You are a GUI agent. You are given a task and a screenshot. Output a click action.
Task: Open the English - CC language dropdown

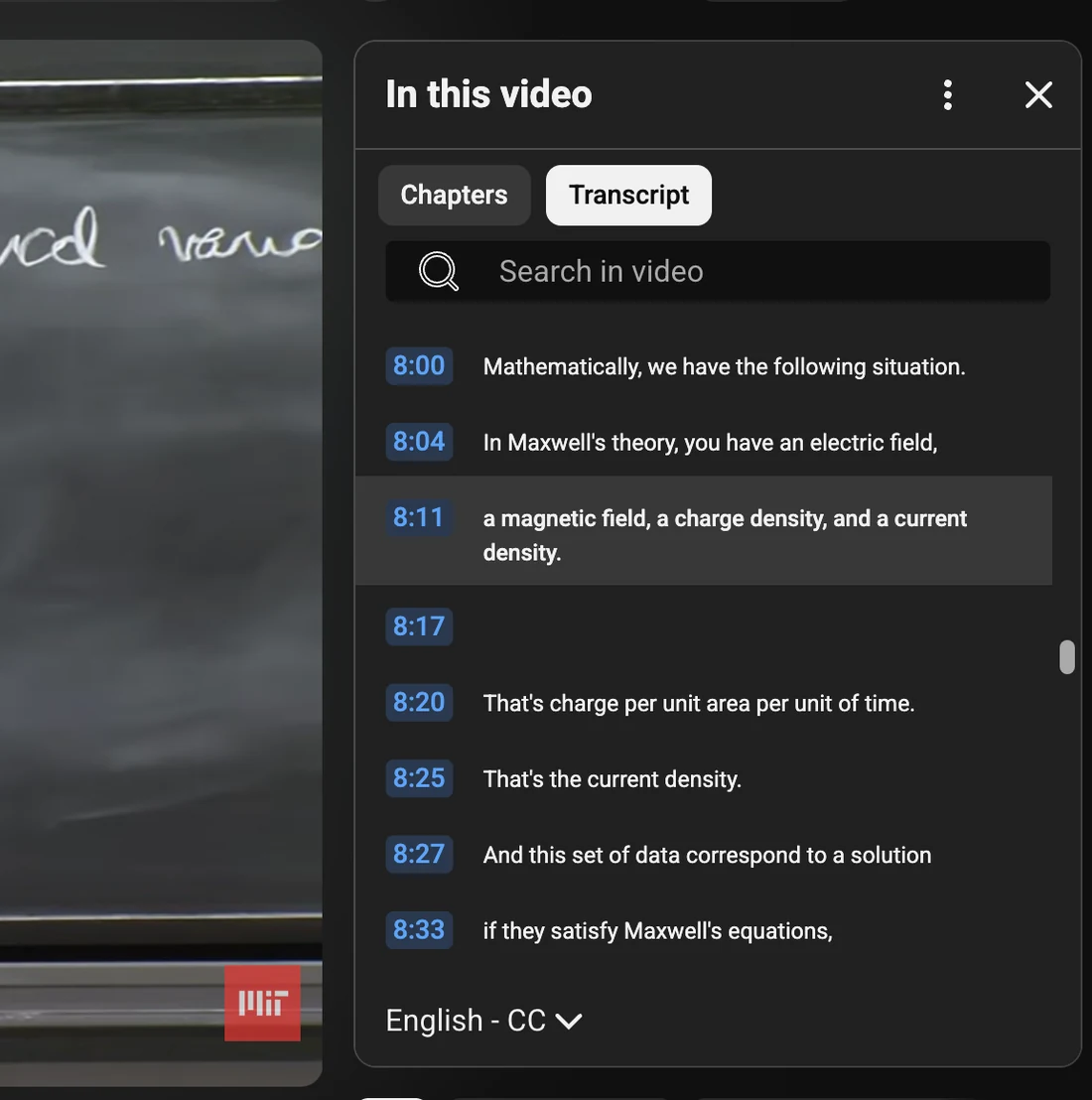click(x=483, y=1020)
